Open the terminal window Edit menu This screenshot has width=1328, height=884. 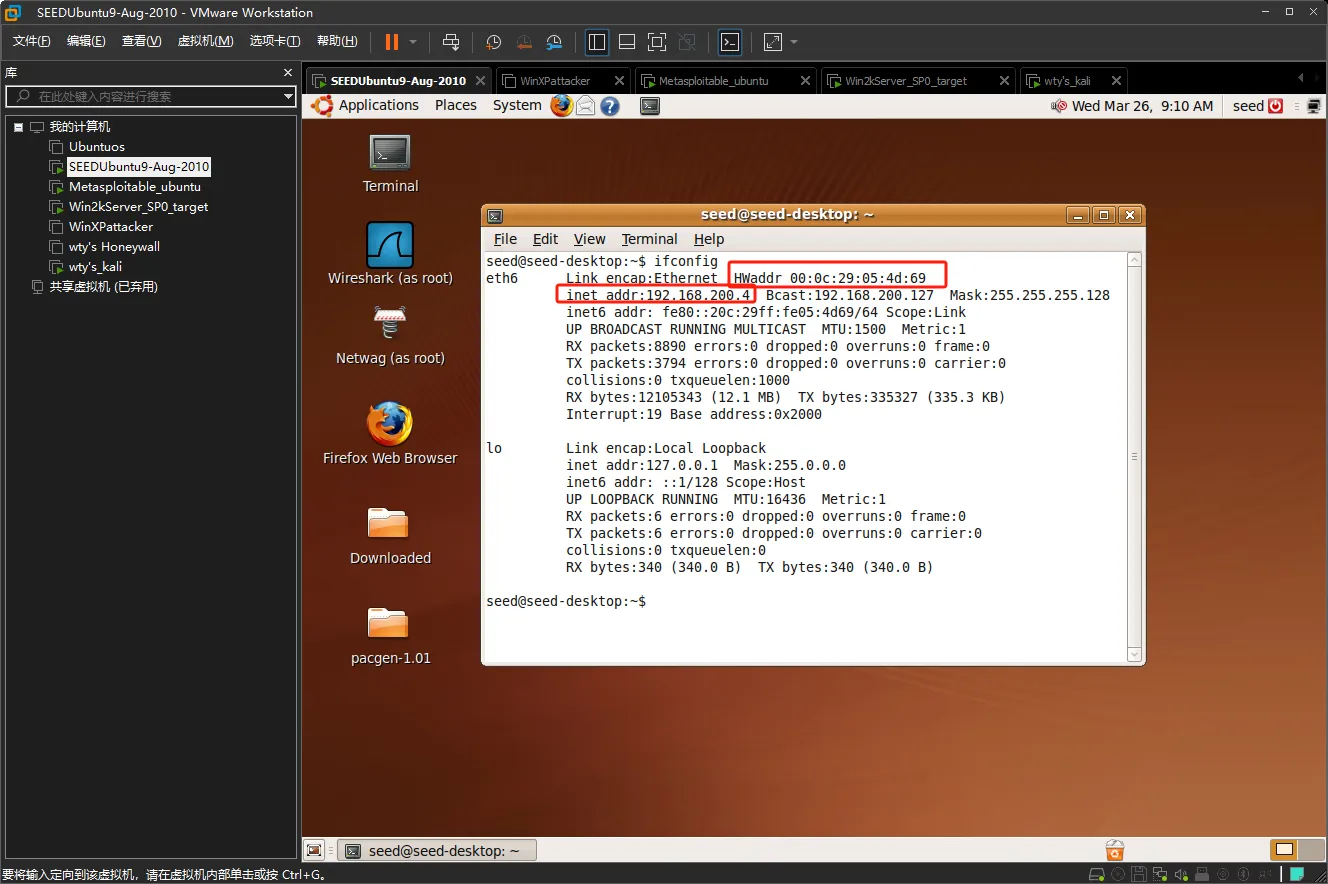tap(545, 239)
